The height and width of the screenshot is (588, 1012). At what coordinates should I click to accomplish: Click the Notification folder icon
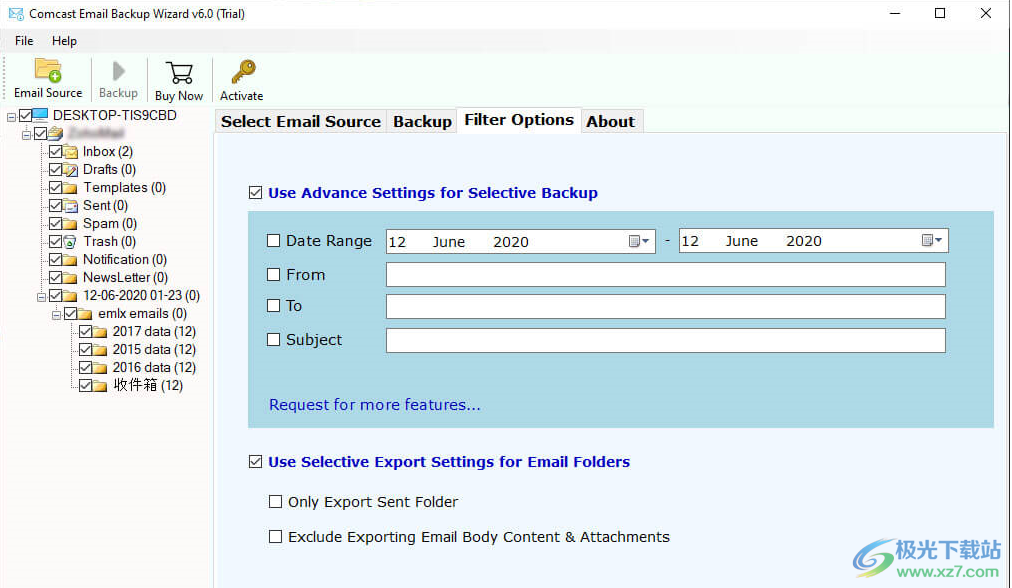tap(71, 259)
